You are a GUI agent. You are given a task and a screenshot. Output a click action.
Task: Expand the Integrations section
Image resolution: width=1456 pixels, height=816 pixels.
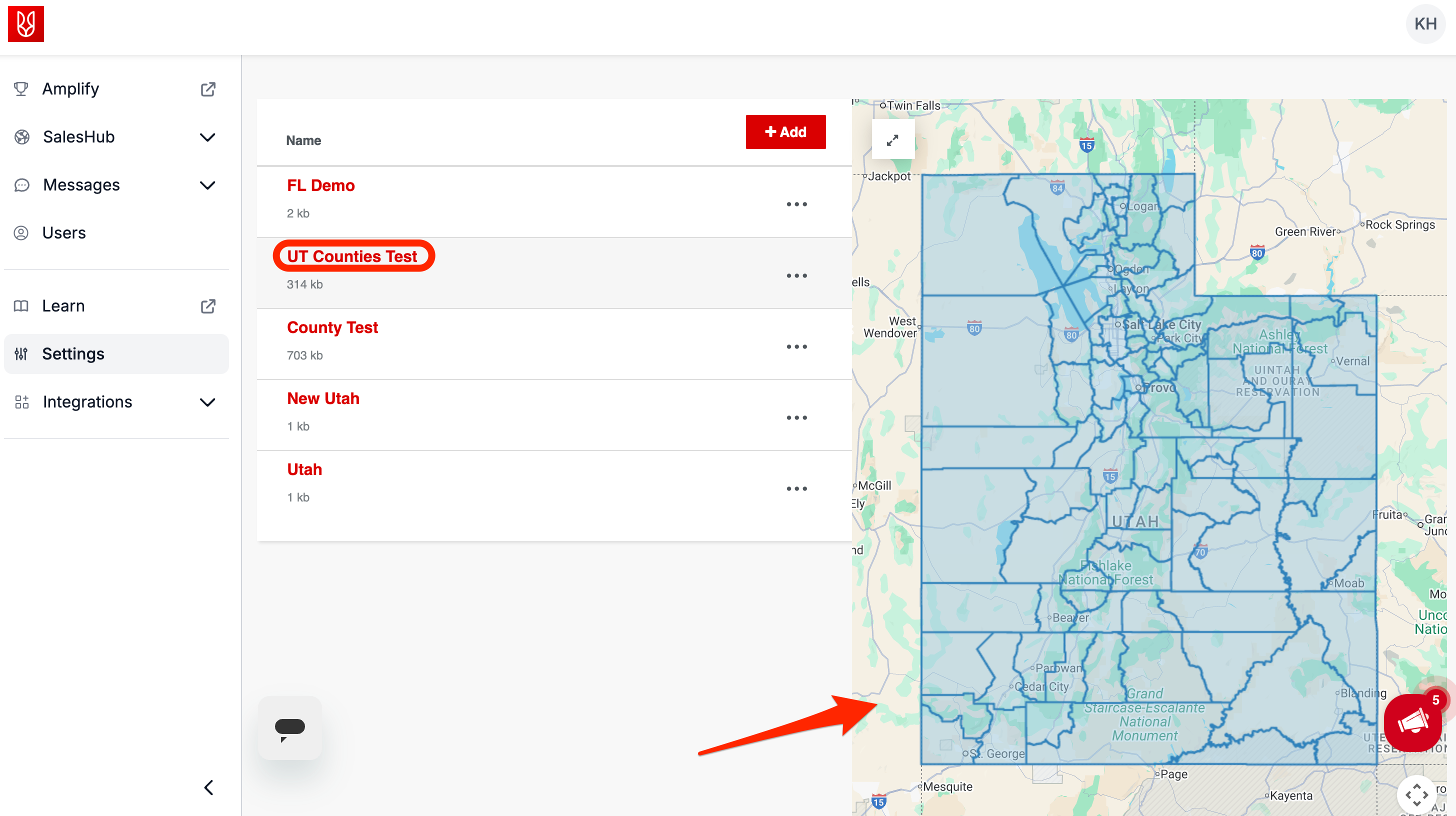click(x=207, y=402)
